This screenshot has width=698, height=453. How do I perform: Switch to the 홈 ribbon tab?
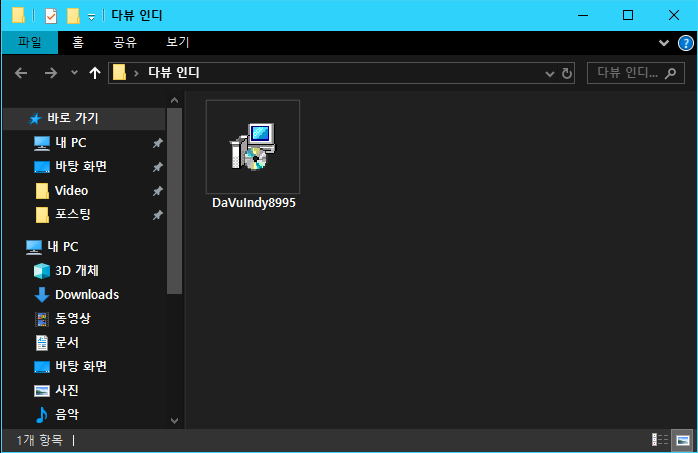[x=78, y=42]
